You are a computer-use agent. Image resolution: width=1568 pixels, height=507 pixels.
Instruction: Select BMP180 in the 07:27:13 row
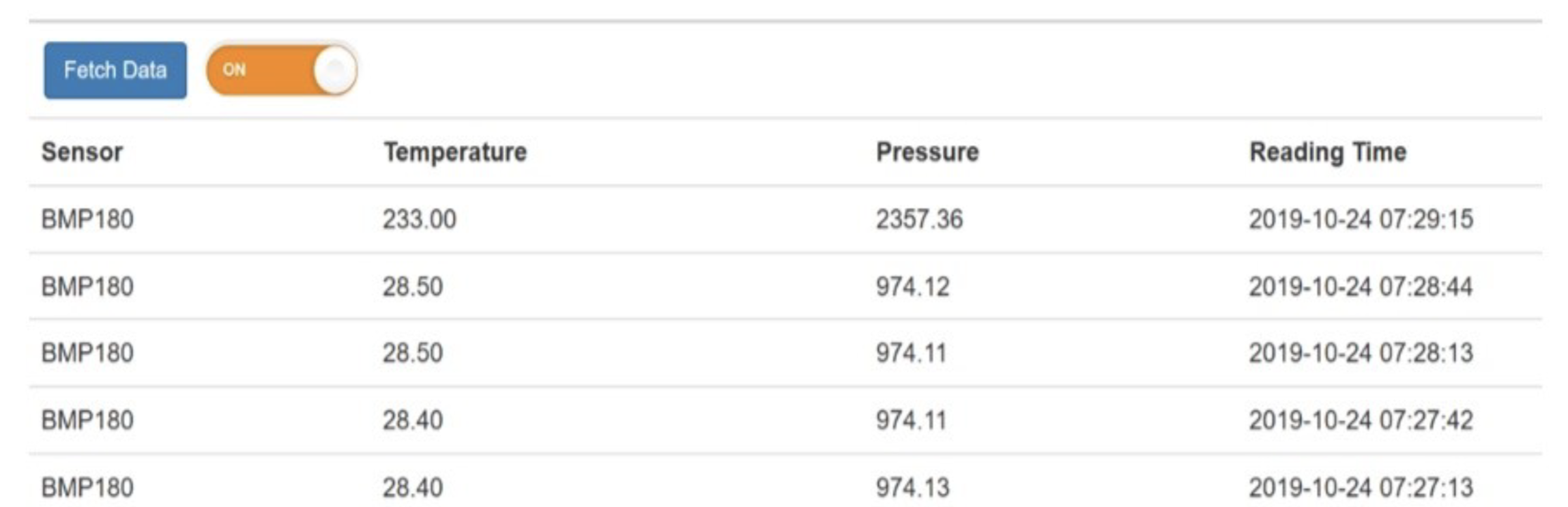tap(87, 487)
